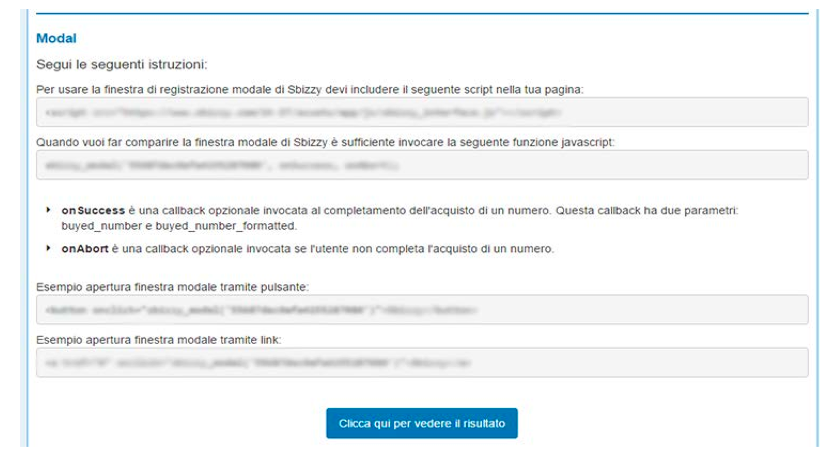Click the bold "onSuccess" callback name
This screenshot has width=837, height=464.
[x=90, y=212]
